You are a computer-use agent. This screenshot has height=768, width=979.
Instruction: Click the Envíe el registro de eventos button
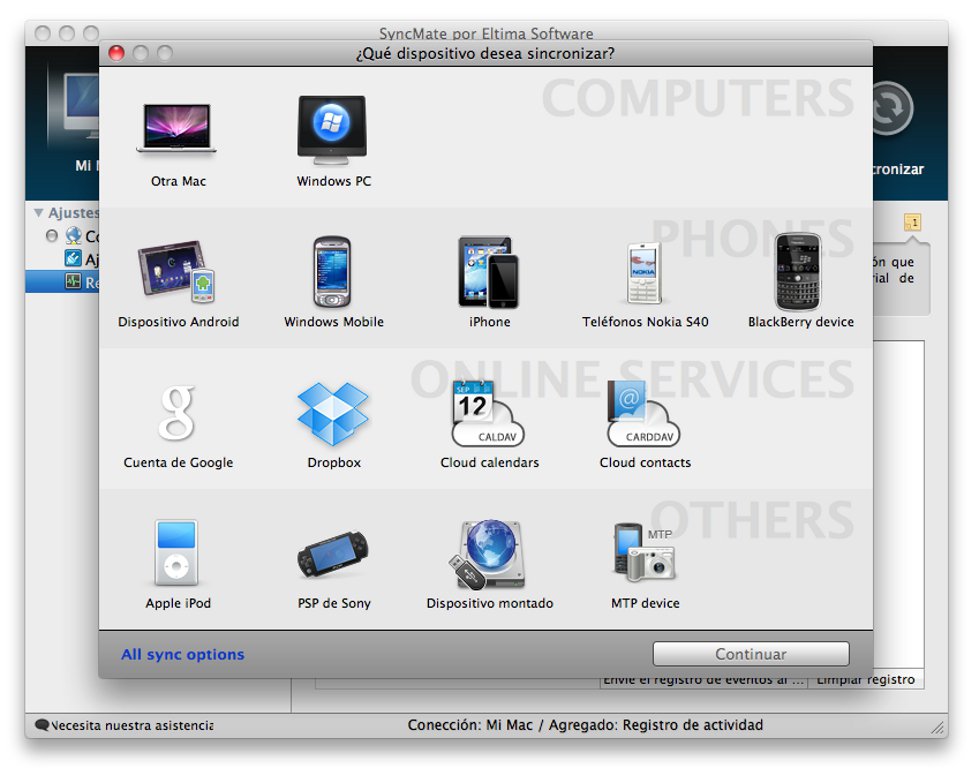(704, 681)
